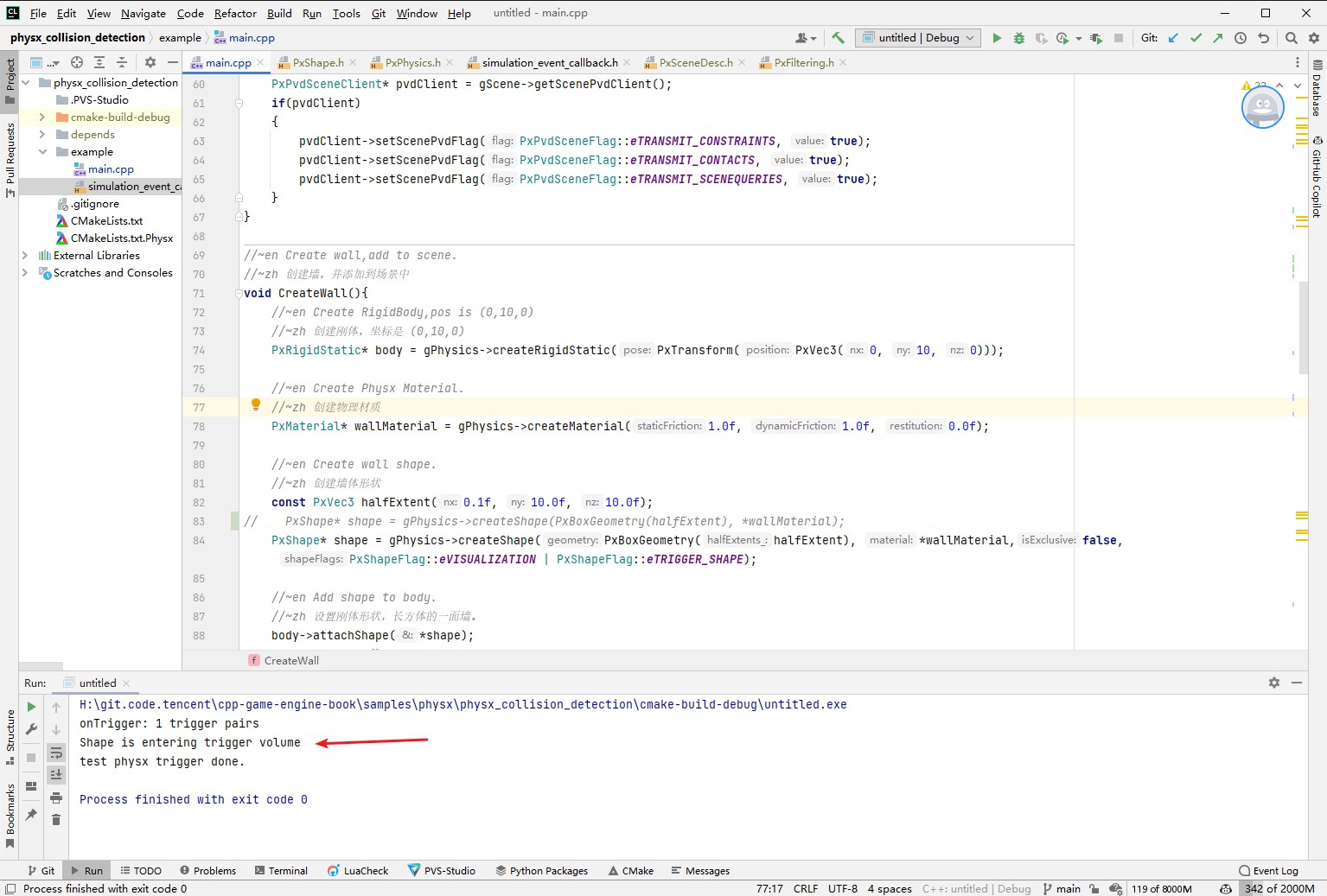This screenshot has width=1327, height=896.
Task: Build the project with the hammer icon
Action: click(x=838, y=38)
